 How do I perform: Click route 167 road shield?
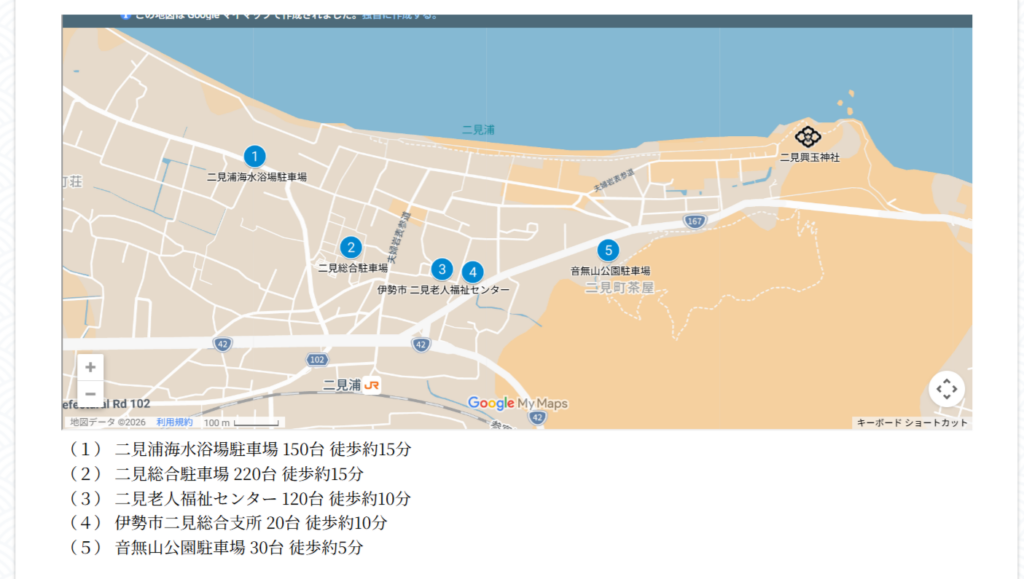click(x=695, y=220)
